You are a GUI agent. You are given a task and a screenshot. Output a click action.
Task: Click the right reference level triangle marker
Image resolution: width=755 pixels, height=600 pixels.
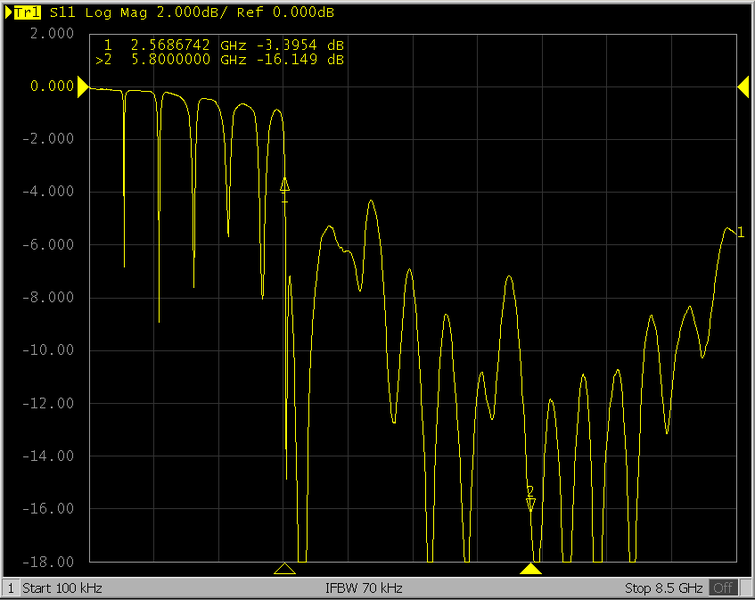744,87
